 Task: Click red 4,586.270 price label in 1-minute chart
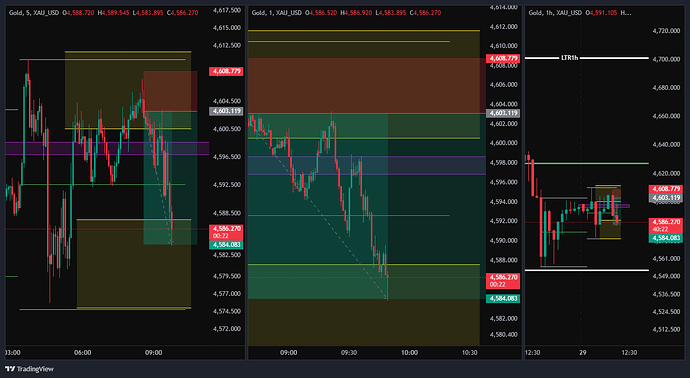[x=503, y=281]
